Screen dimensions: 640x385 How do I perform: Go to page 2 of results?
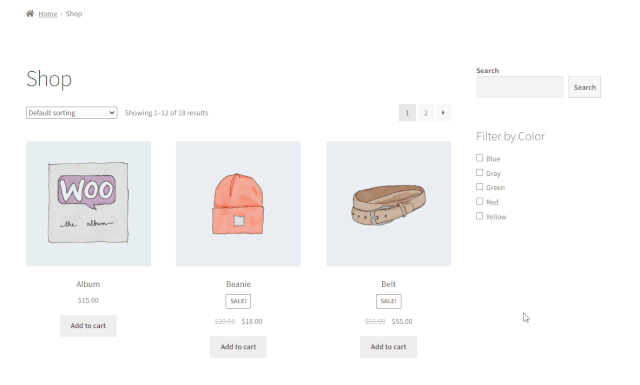point(426,113)
